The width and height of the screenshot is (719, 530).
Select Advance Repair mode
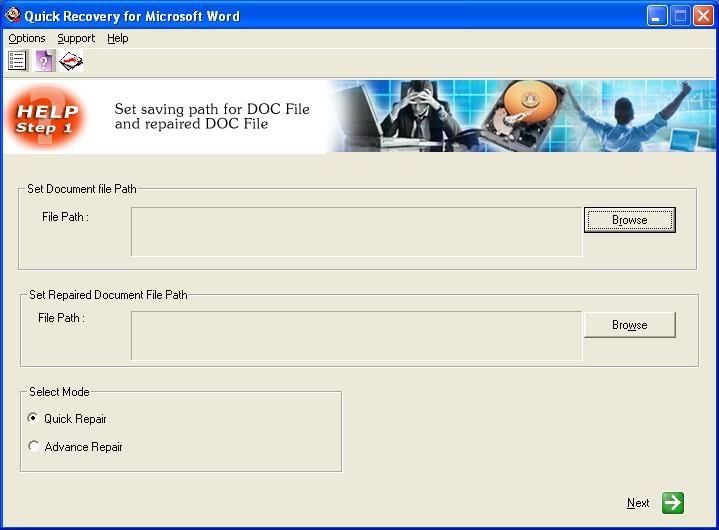[75, 447]
